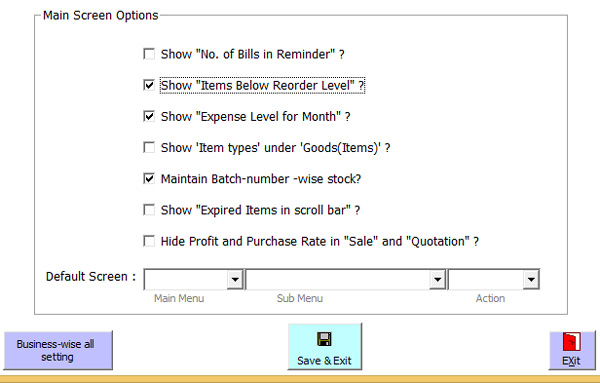This screenshot has width=600, height=383.
Task: Uncheck "Expense Level for Month" option
Action: click(x=149, y=116)
